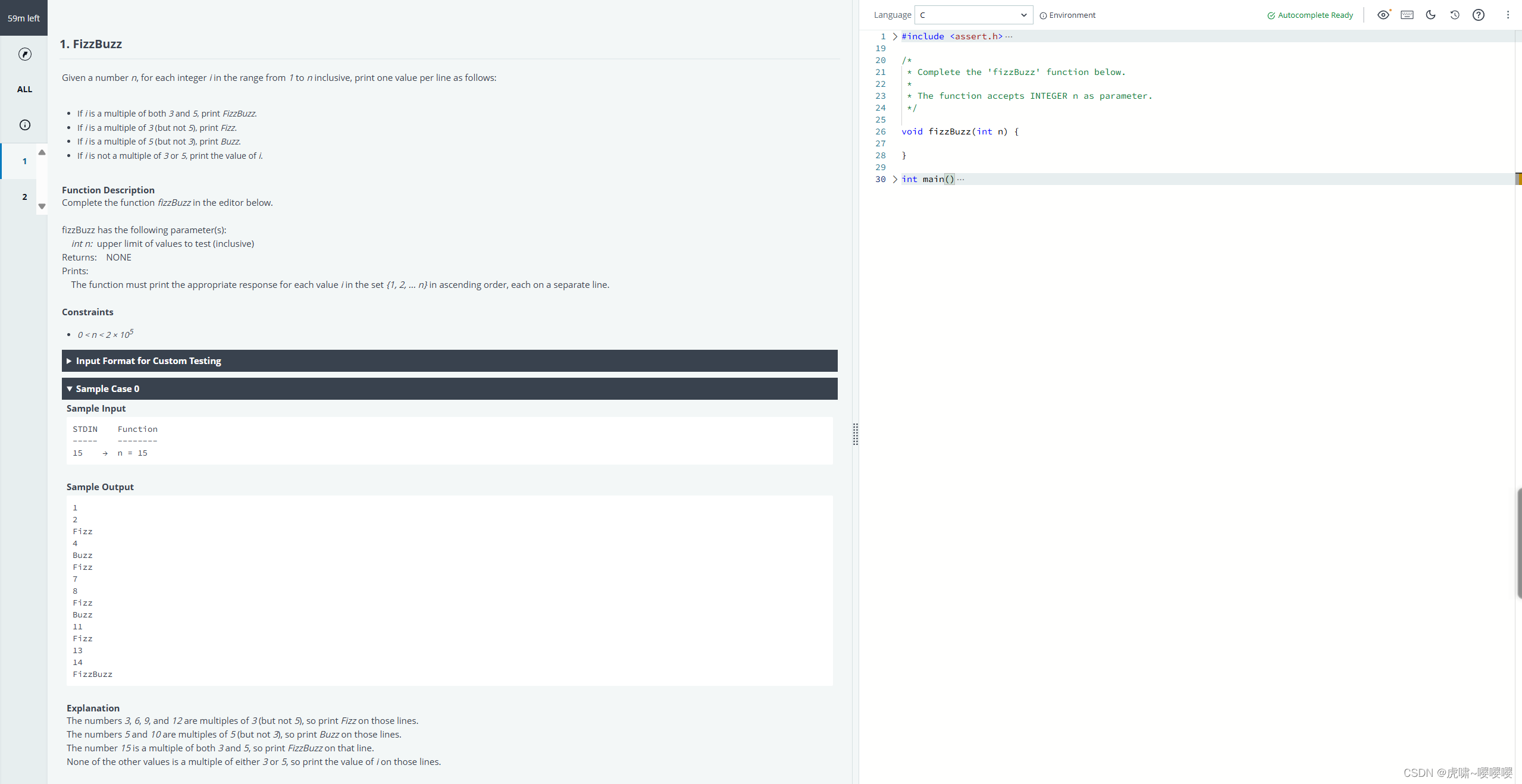Click the '59m left' timer
This screenshot has width=1522, height=784.
click(24, 18)
